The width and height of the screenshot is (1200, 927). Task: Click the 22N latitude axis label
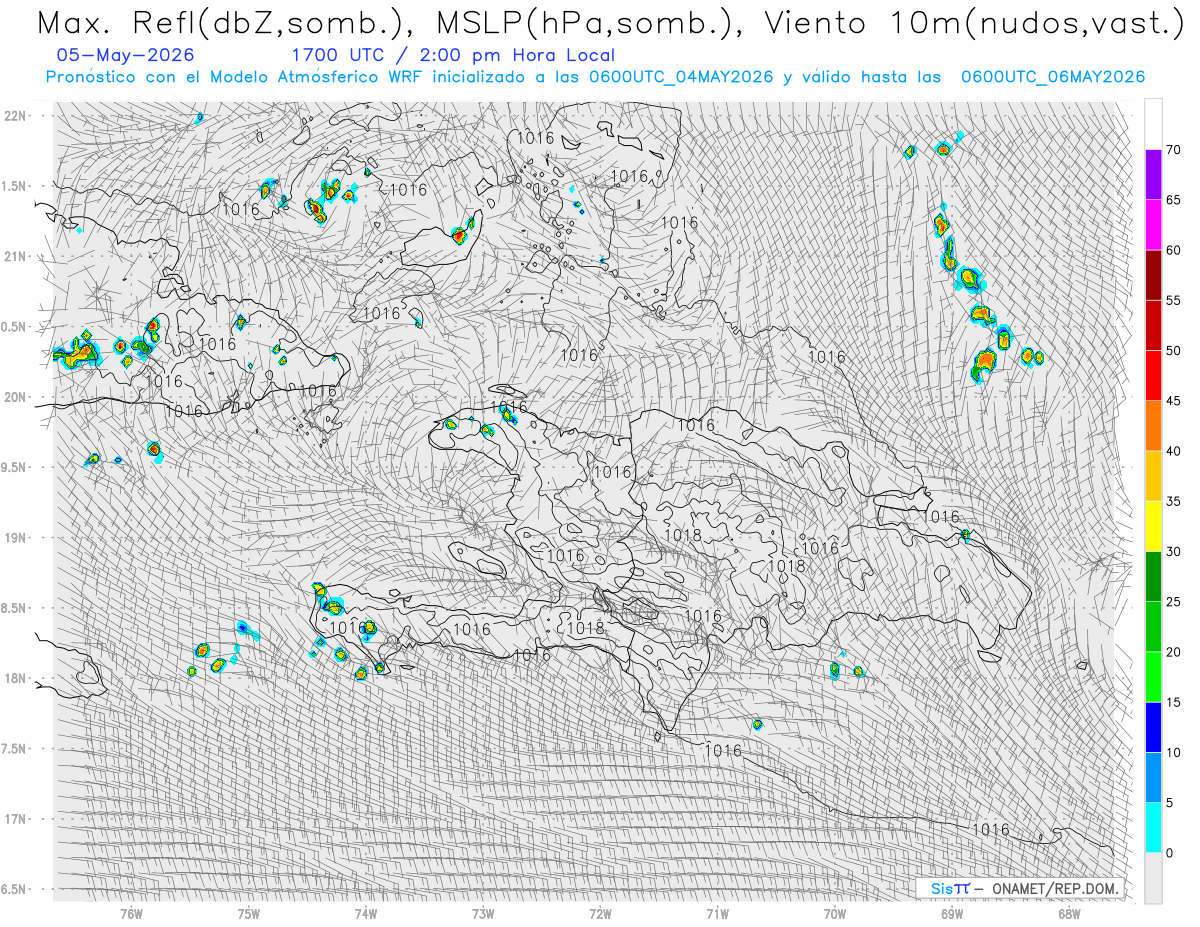[16, 115]
